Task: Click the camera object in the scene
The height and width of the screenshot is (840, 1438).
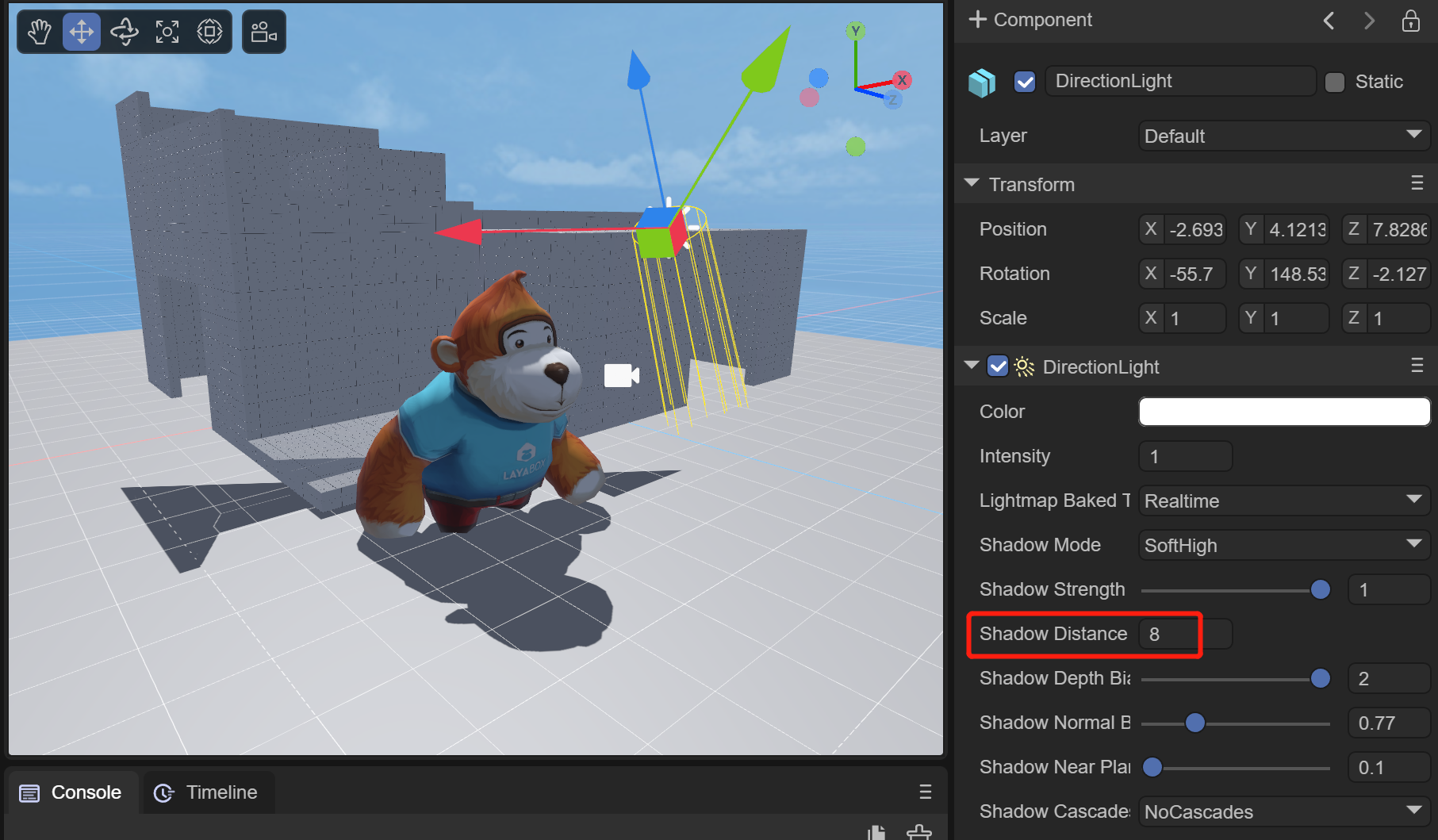Action: [621, 375]
